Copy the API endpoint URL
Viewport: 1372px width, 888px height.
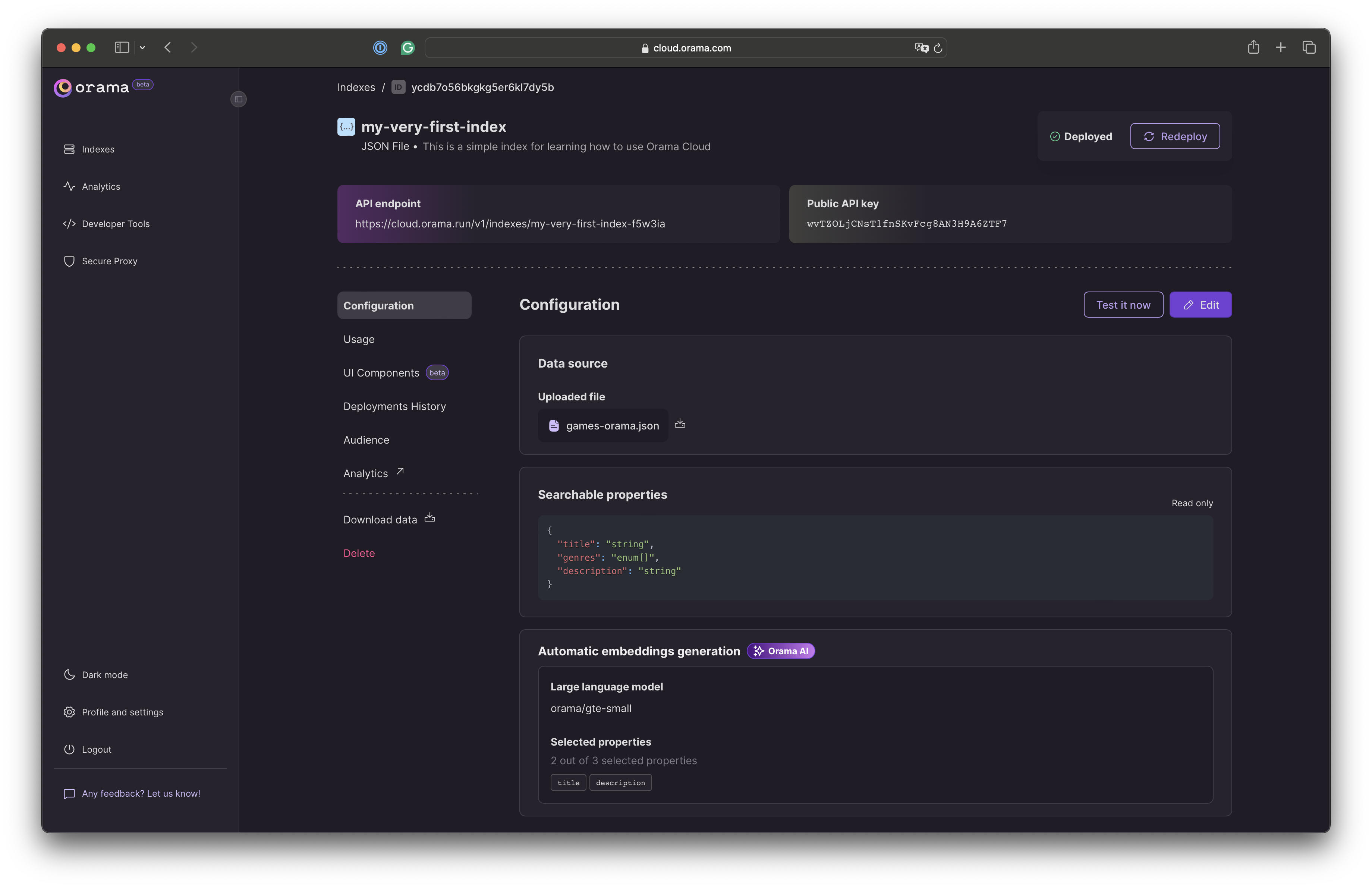(x=510, y=224)
